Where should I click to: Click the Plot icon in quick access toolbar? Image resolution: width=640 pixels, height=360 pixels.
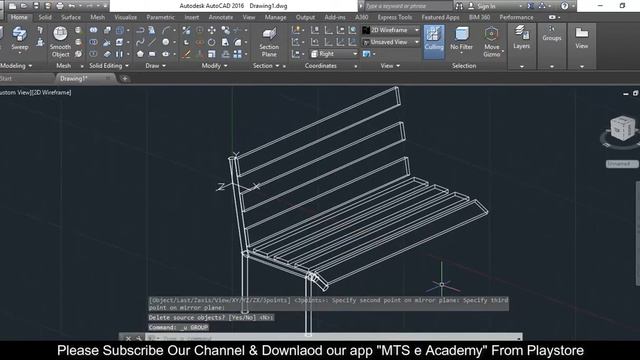point(60,6)
